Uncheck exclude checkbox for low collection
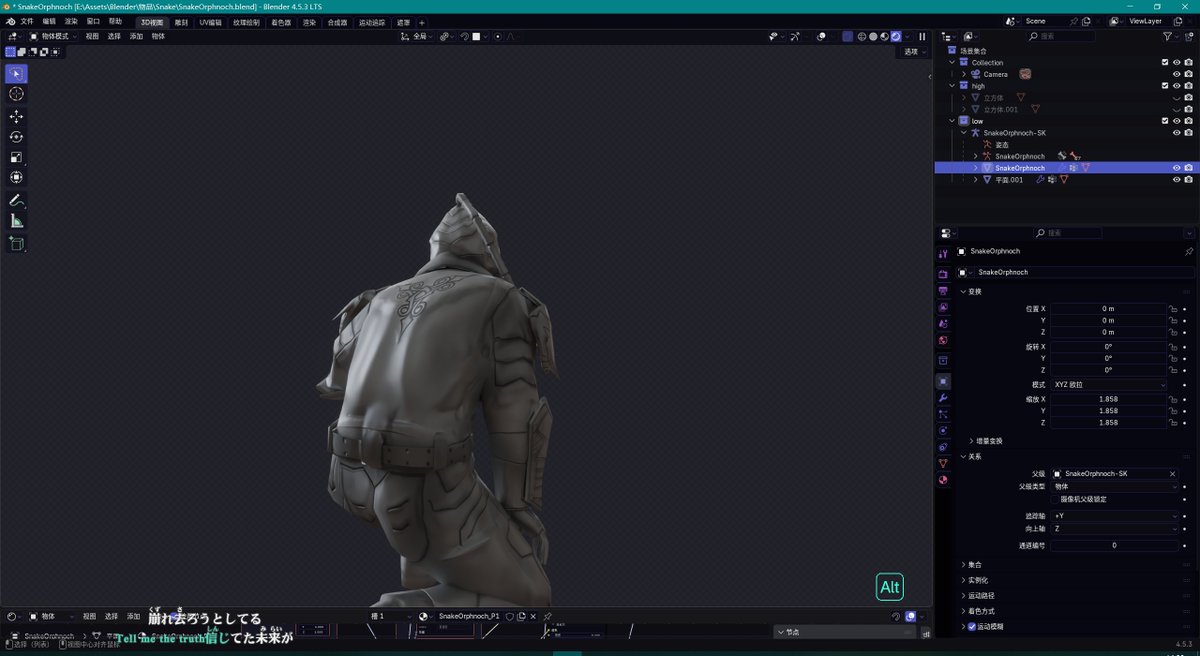 1165,121
